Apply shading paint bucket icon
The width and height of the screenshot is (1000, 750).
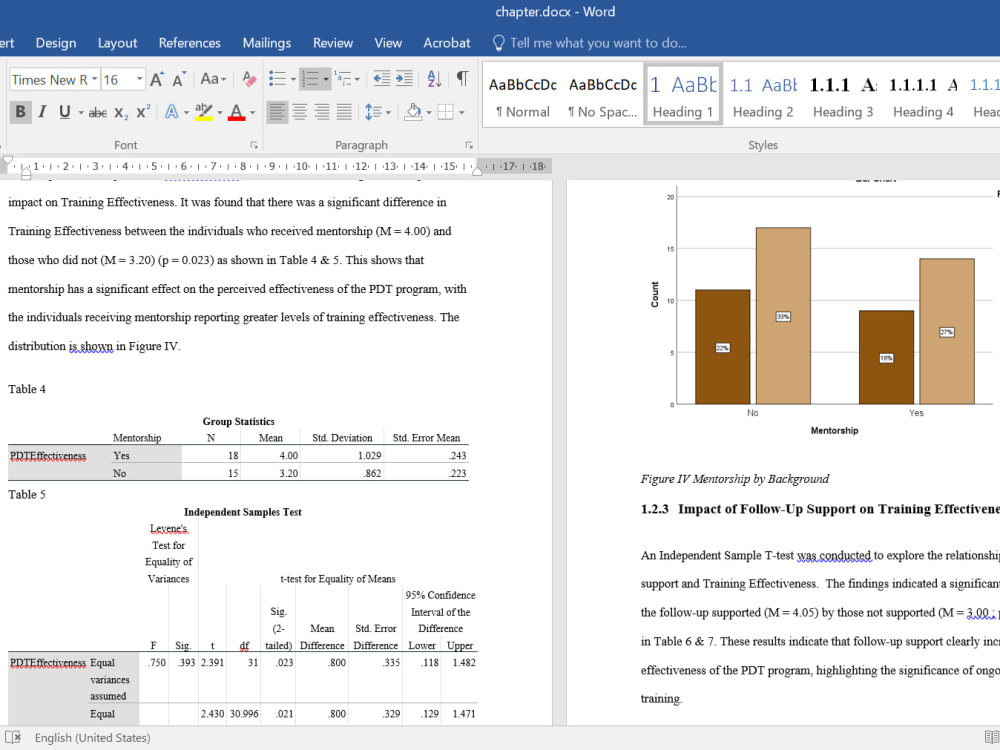[413, 112]
